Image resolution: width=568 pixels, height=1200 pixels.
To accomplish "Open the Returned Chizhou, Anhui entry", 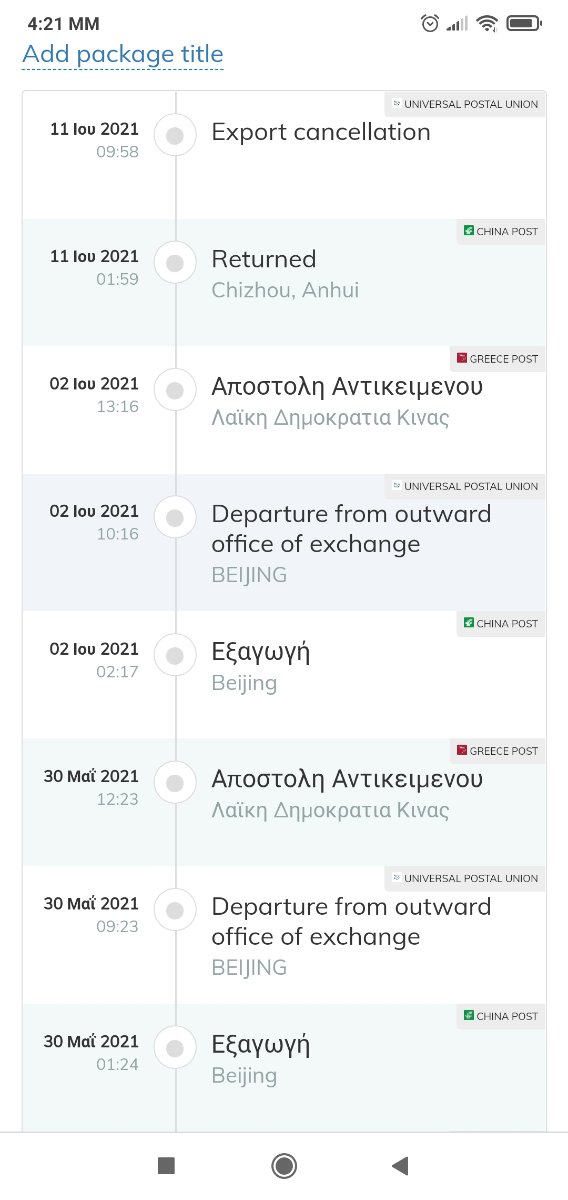I will (x=284, y=282).
